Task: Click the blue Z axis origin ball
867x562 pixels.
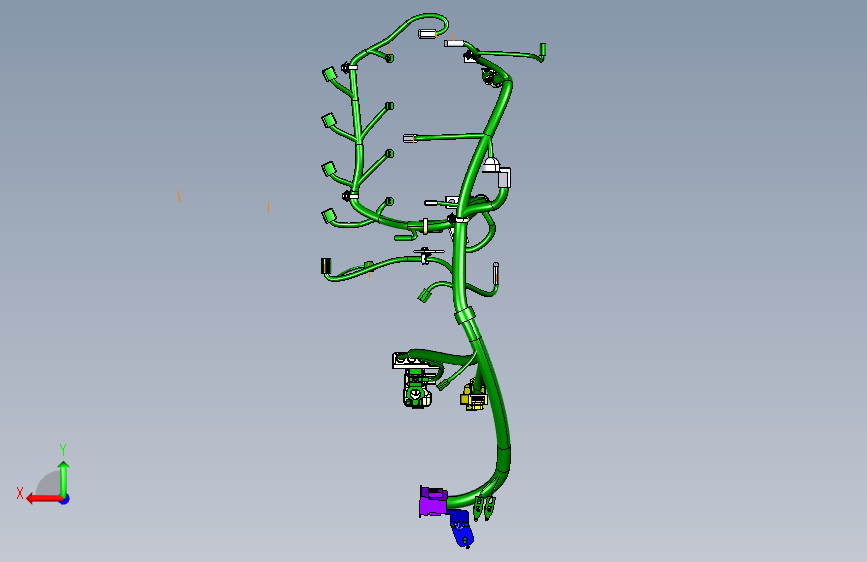Action: (x=65, y=499)
